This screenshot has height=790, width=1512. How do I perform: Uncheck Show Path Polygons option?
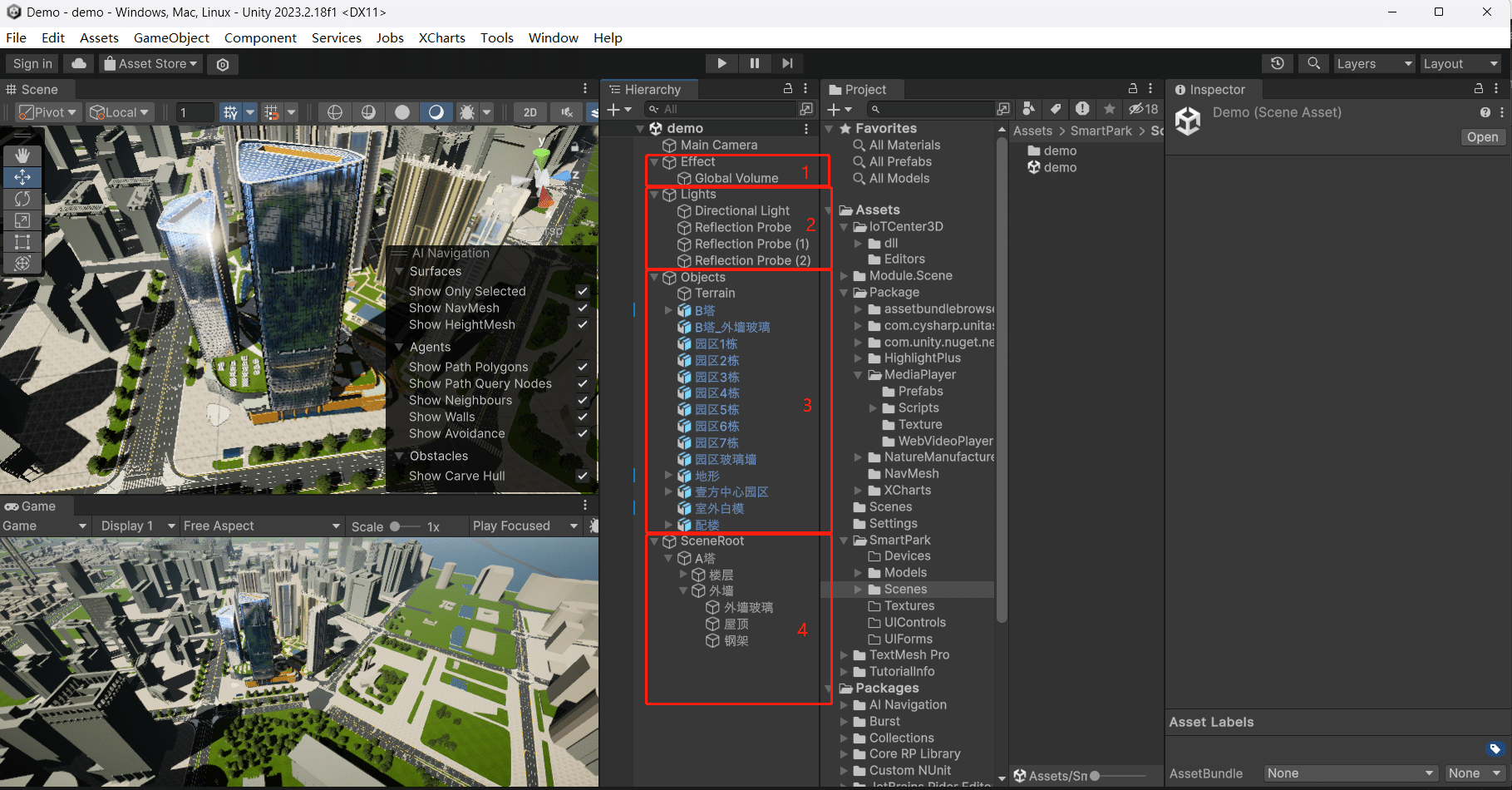583,367
